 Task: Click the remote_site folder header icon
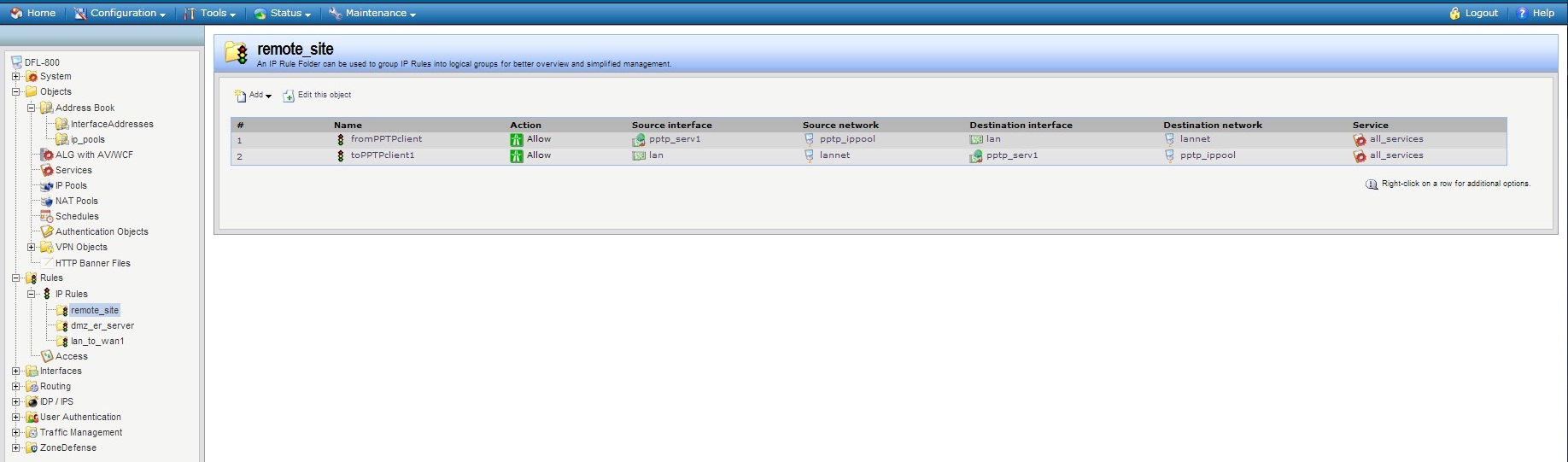coord(237,53)
